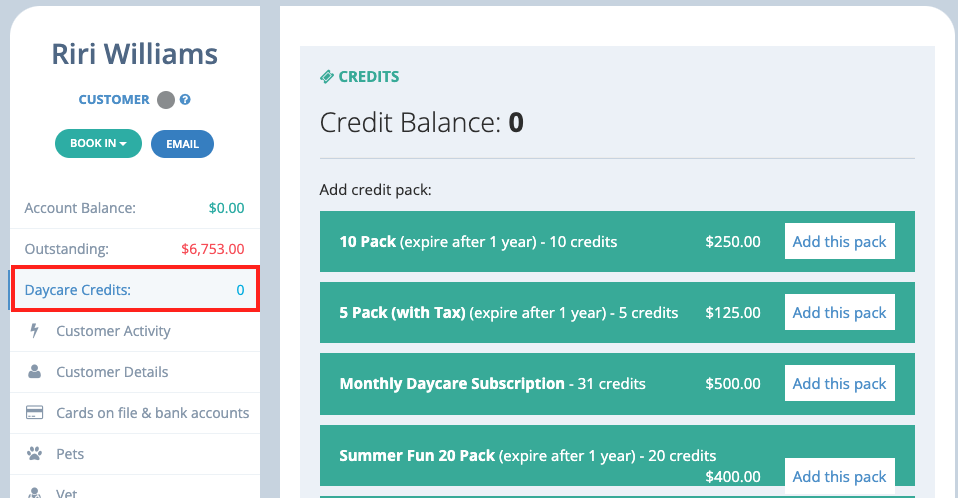The height and width of the screenshot is (498, 958).
Task: Click the Riri Williams name heading
Action: 134,54
